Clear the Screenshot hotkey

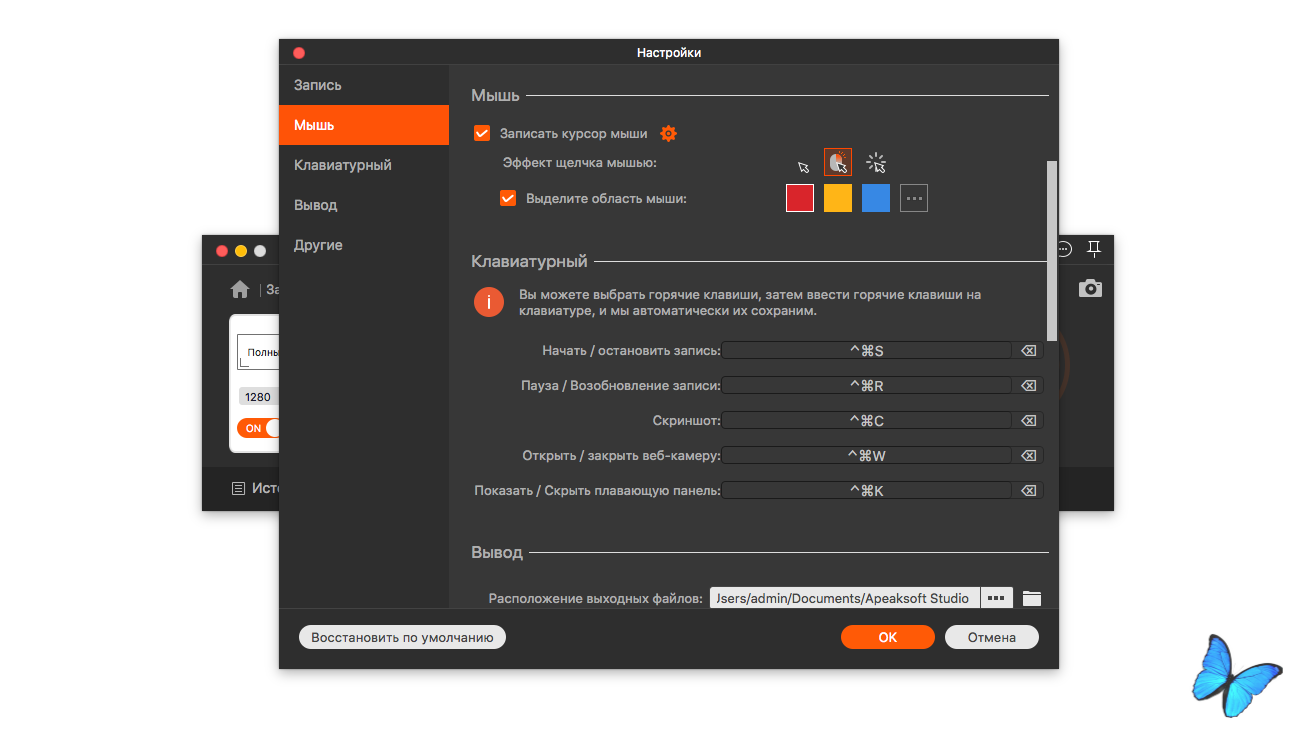pyautogui.click(x=1028, y=421)
